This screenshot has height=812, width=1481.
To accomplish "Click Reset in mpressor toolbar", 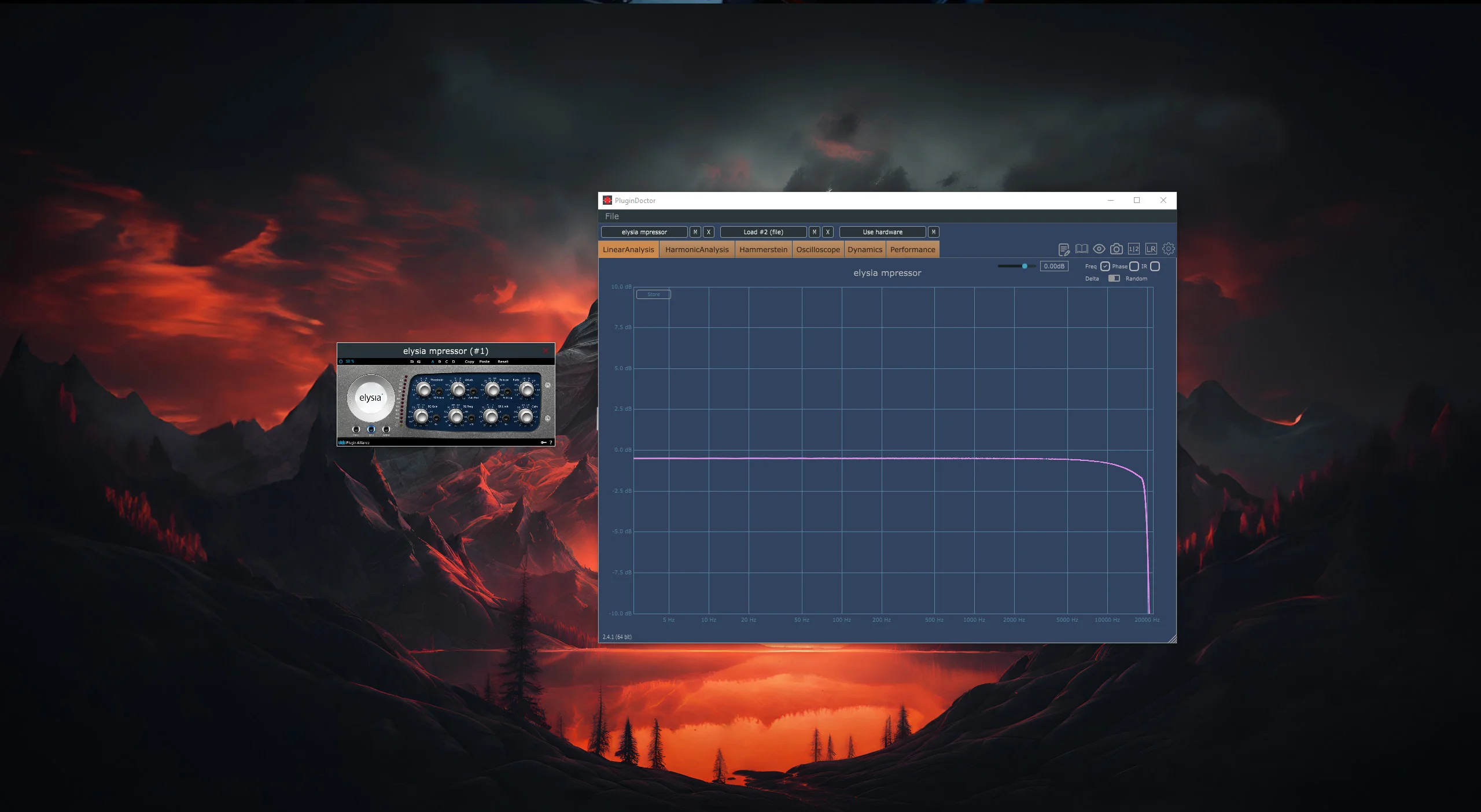I will [503, 361].
